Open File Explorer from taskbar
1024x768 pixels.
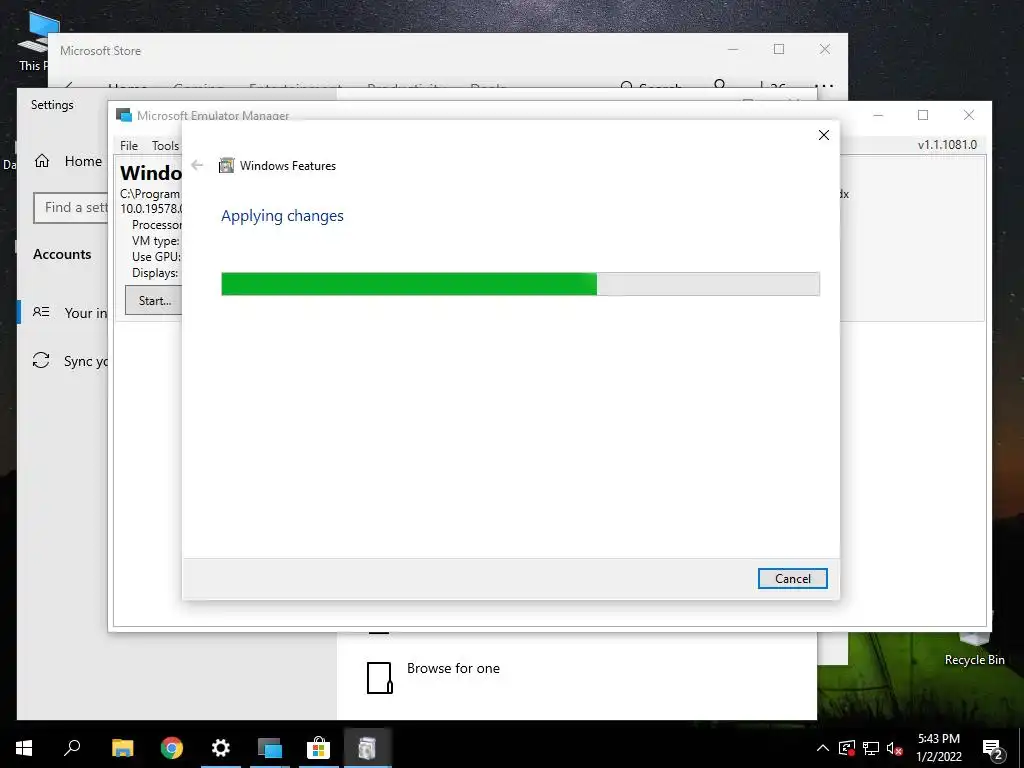(x=122, y=748)
